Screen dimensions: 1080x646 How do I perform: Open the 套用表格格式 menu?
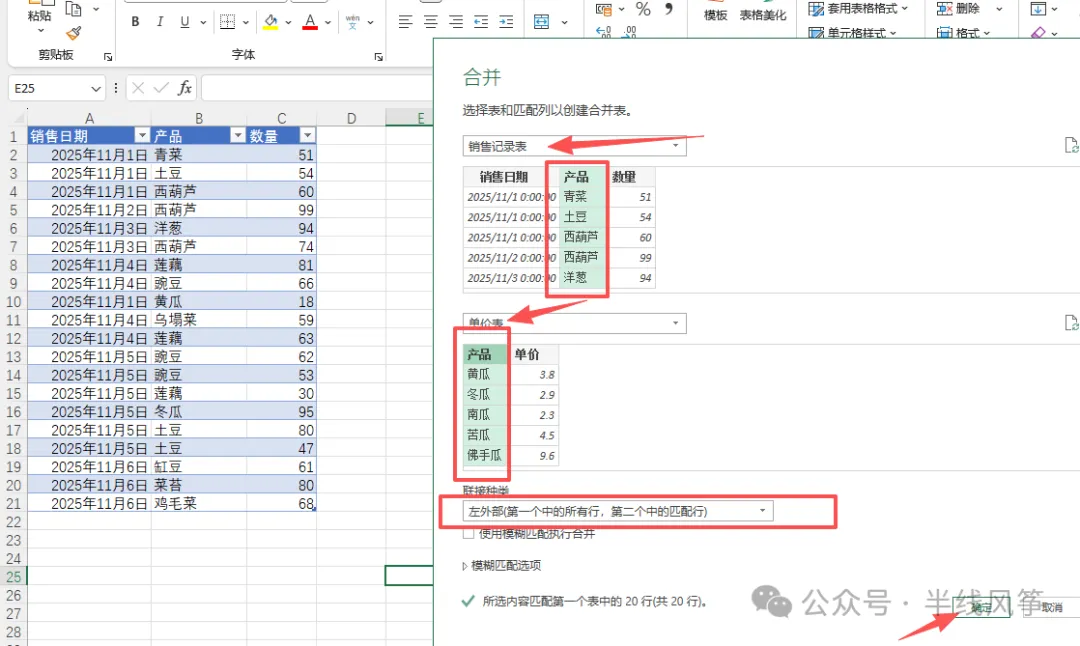tap(858, 9)
